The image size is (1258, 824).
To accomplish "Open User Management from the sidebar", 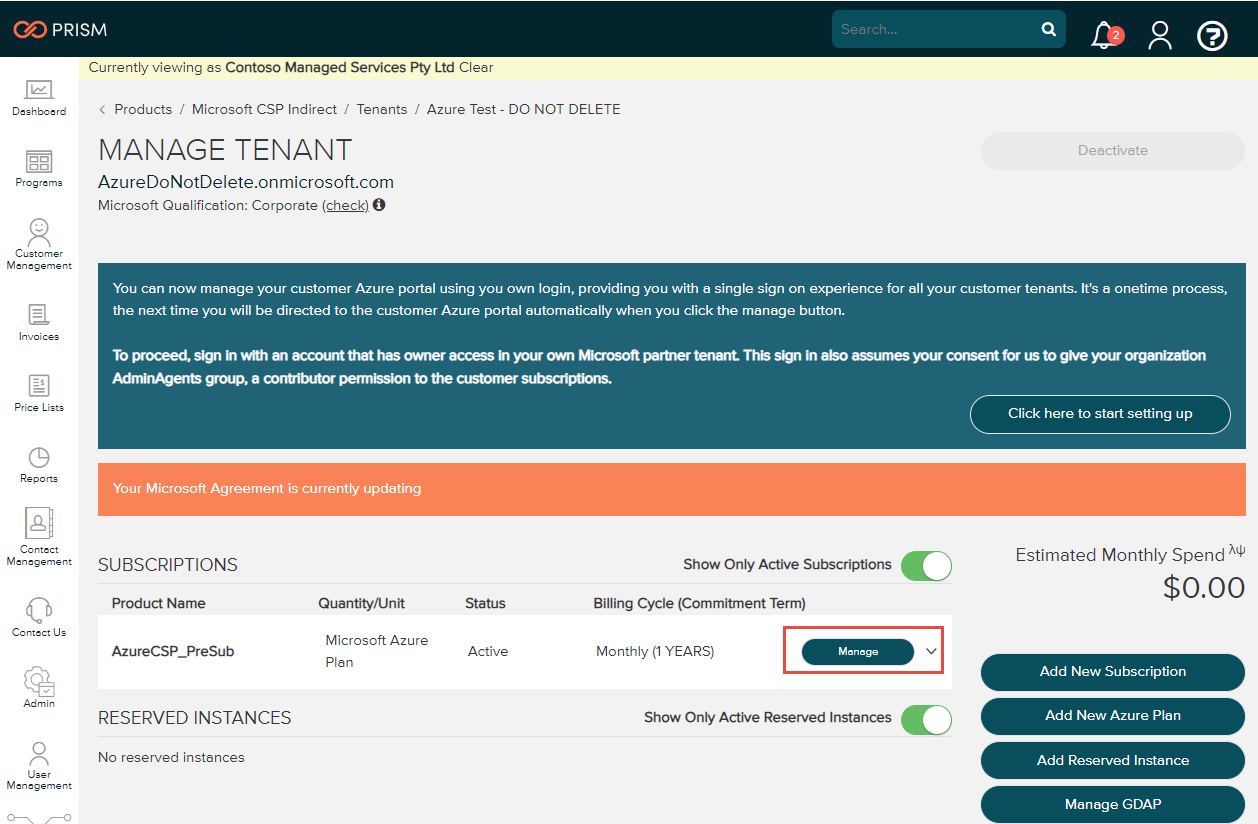I will click(x=38, y=760).
